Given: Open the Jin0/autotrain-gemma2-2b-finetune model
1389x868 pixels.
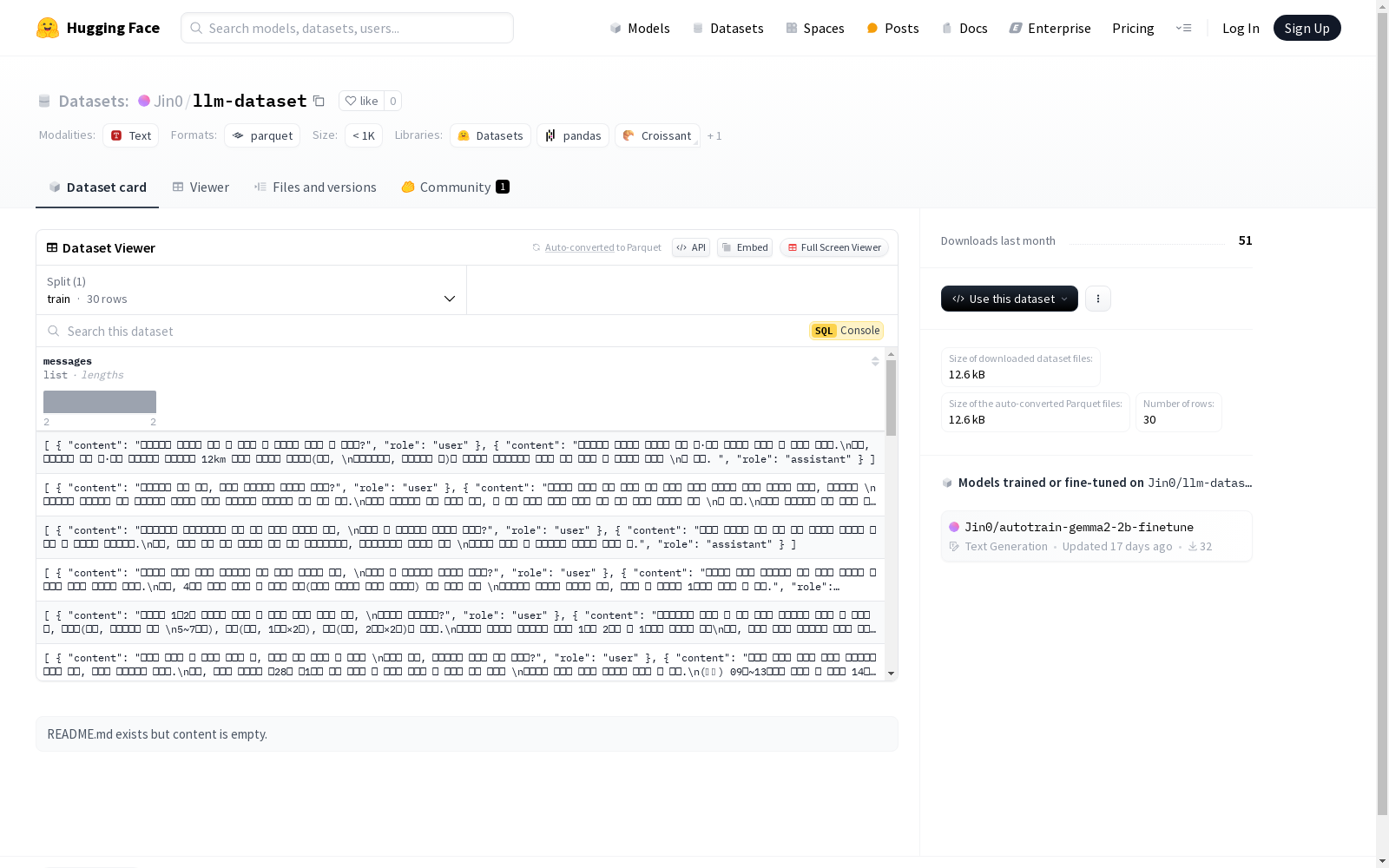Looking at the screenshot, I should 1096,536.
